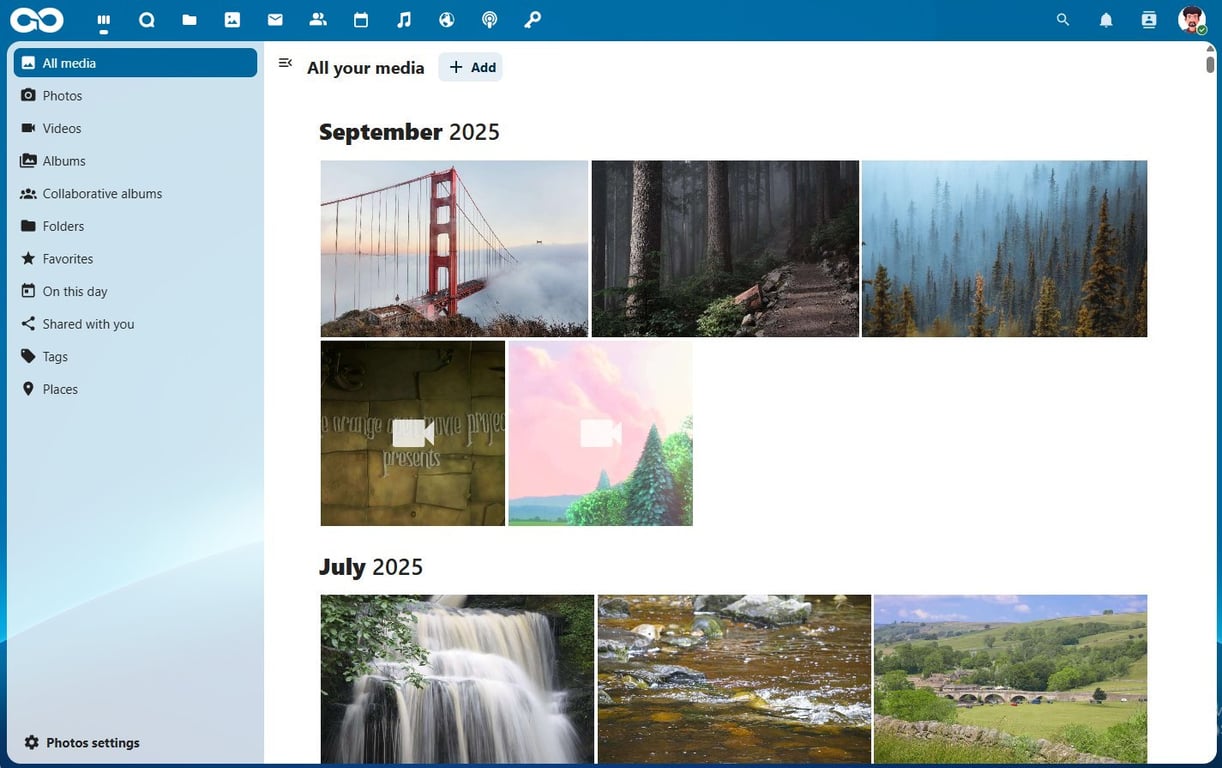Open the Golden Gate Bridge photo
This screenshot has height=768, width=1222.
pos(454,249)
